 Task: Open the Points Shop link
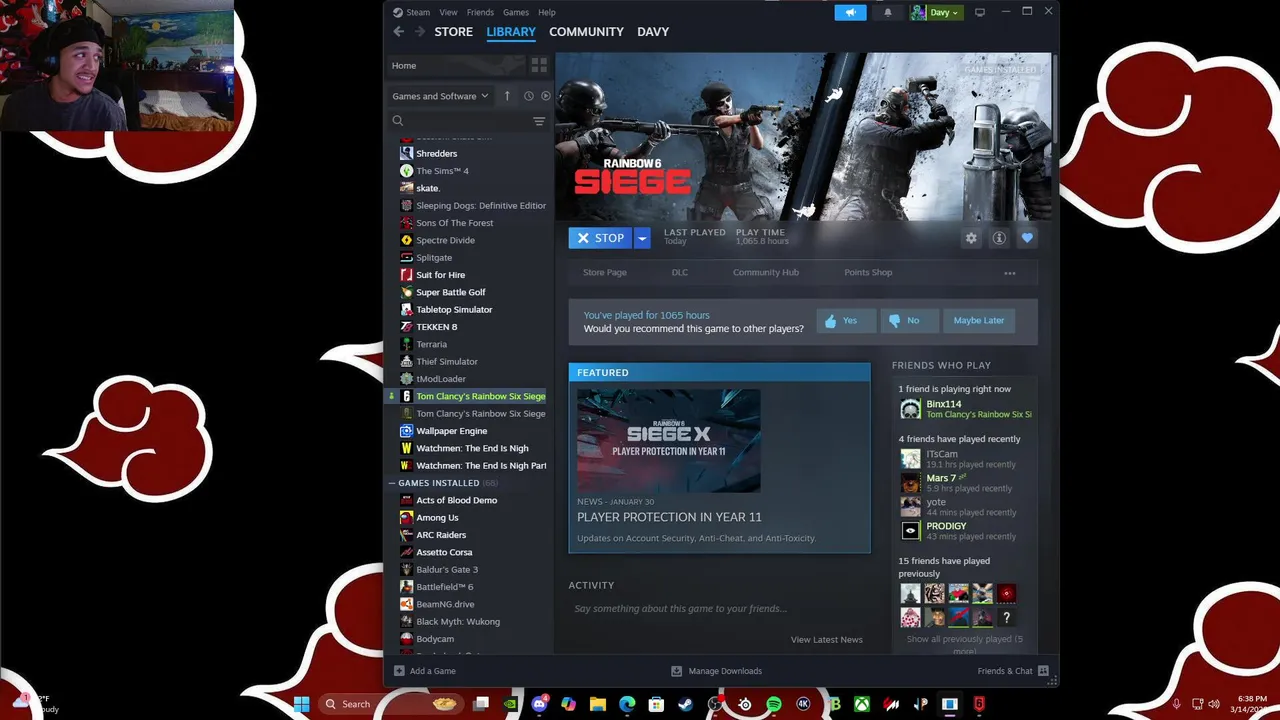(868, 272)
